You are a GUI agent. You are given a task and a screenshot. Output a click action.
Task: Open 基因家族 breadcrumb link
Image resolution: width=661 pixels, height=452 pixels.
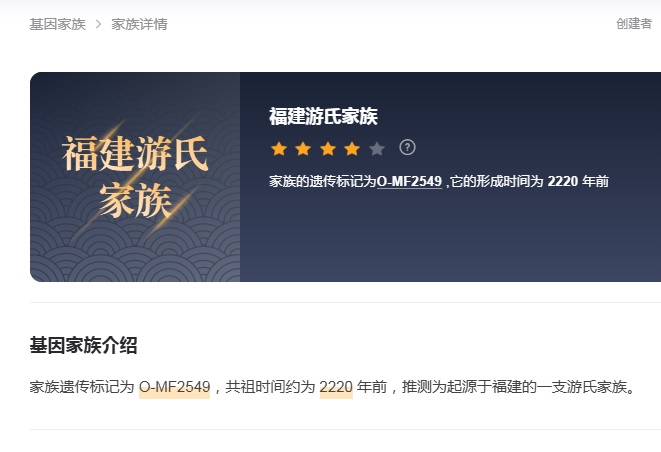(57, 24)
